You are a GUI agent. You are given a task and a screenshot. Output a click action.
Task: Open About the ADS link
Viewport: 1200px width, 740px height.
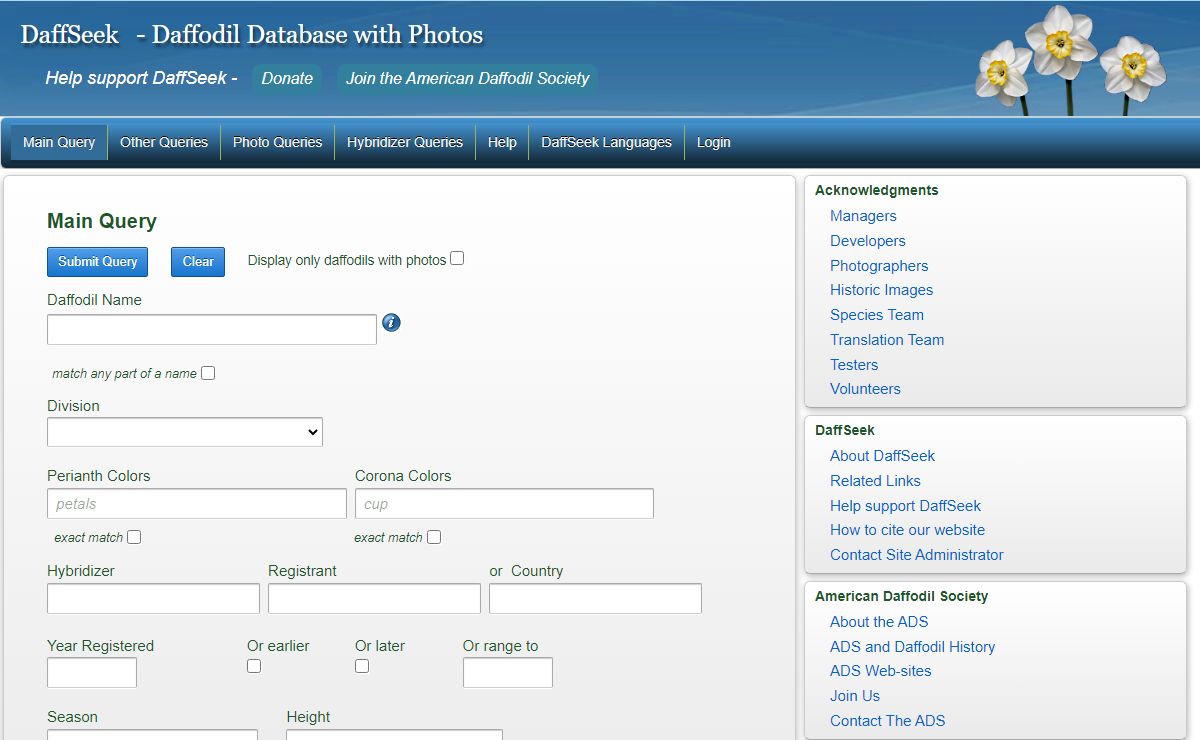click(879, 622)
